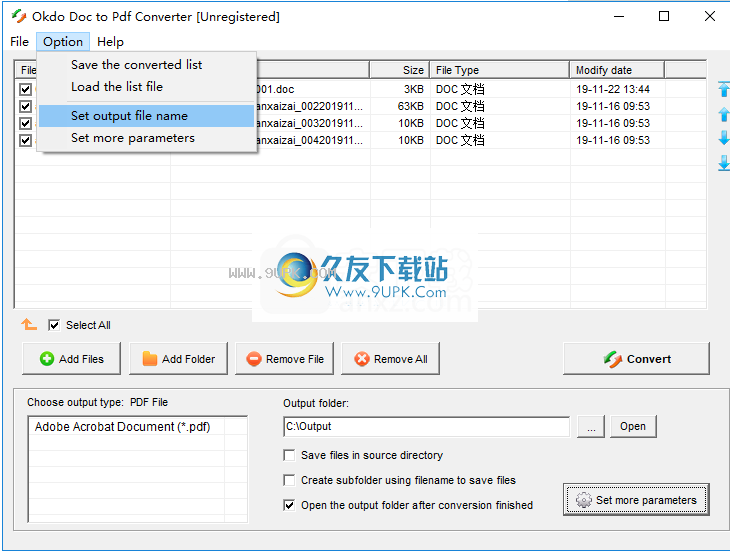The image size is (730, 551).
Task: Select the anxaizai_003201911 file row
Action: pos(361,123)
